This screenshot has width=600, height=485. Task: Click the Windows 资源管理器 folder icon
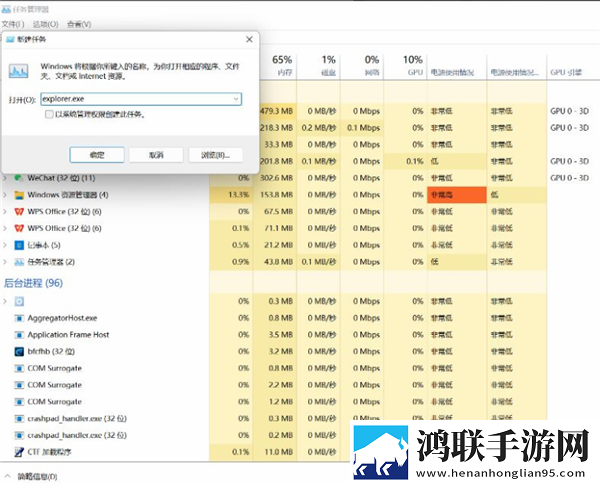(x=19, y=195)
